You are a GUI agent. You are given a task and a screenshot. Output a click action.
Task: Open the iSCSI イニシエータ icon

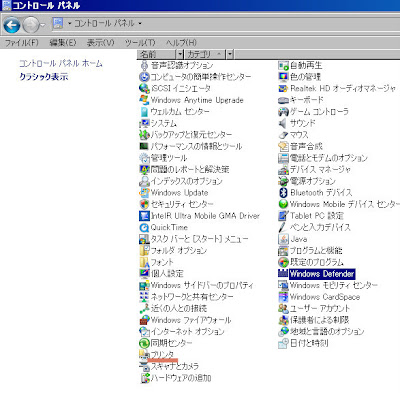coord(144,88)
